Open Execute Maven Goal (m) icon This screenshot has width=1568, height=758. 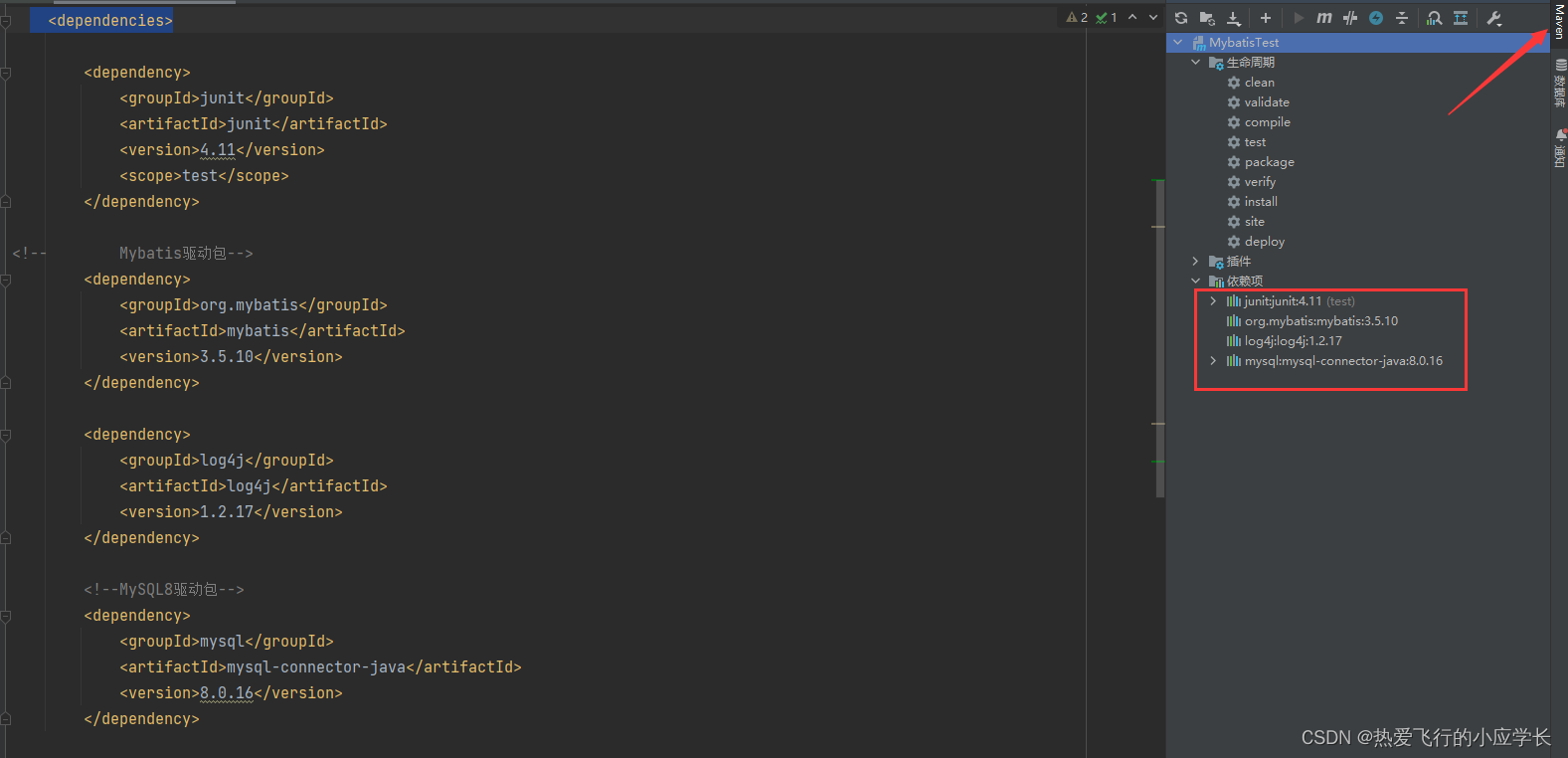1324,18
